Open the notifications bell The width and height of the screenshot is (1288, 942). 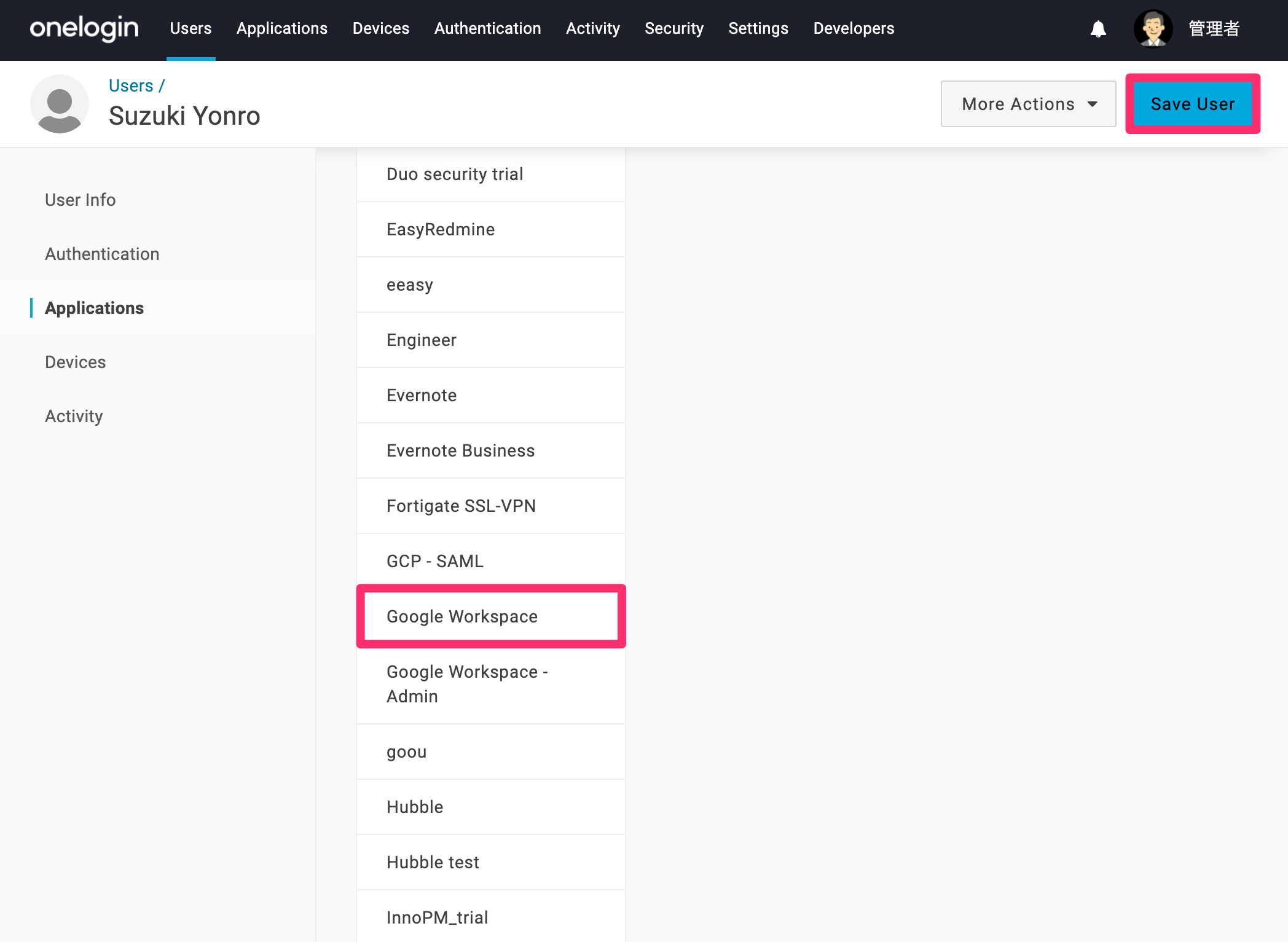click(1098, 29)
